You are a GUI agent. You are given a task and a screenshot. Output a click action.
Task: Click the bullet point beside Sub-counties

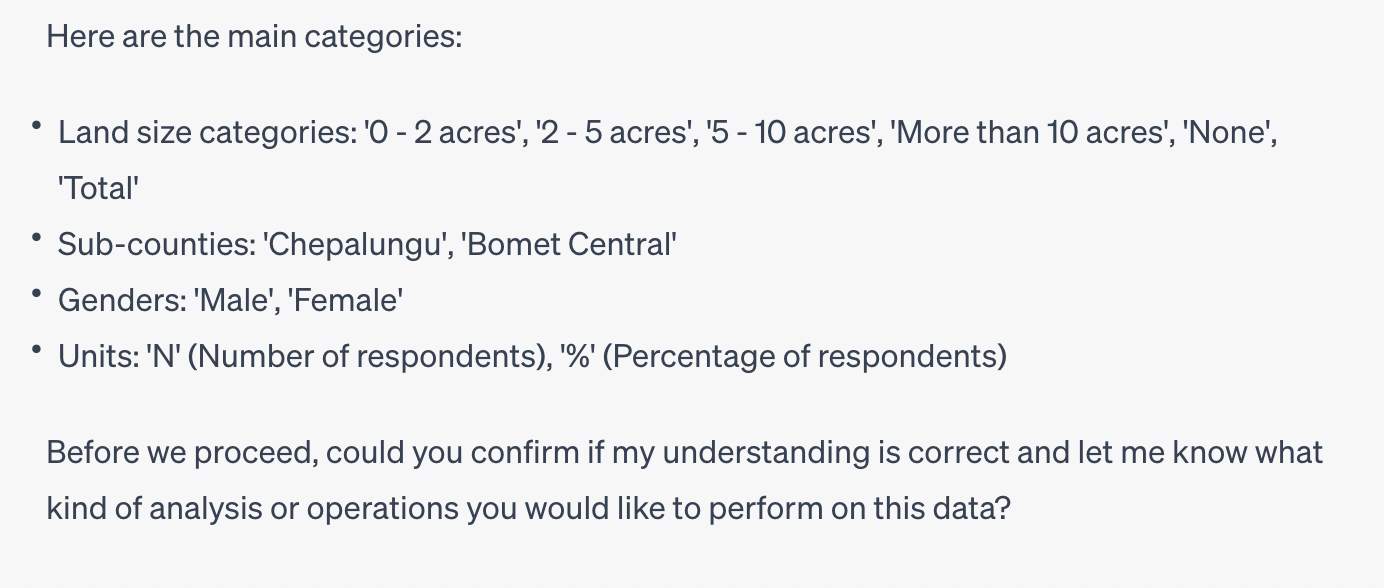click(x=37, y=238)
